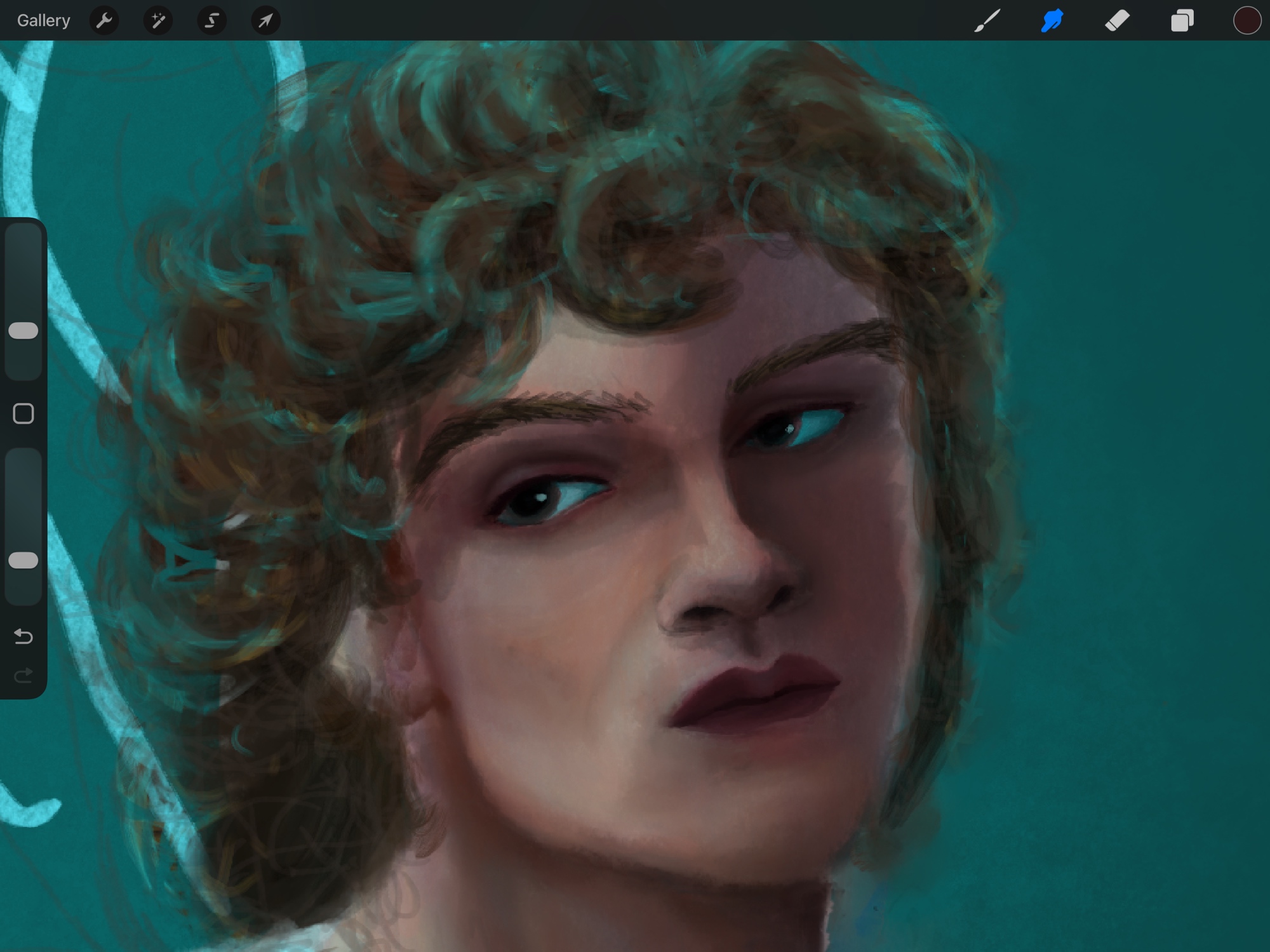Return to the Gallery
This screenshot has width=1270, height=952.
43,21
